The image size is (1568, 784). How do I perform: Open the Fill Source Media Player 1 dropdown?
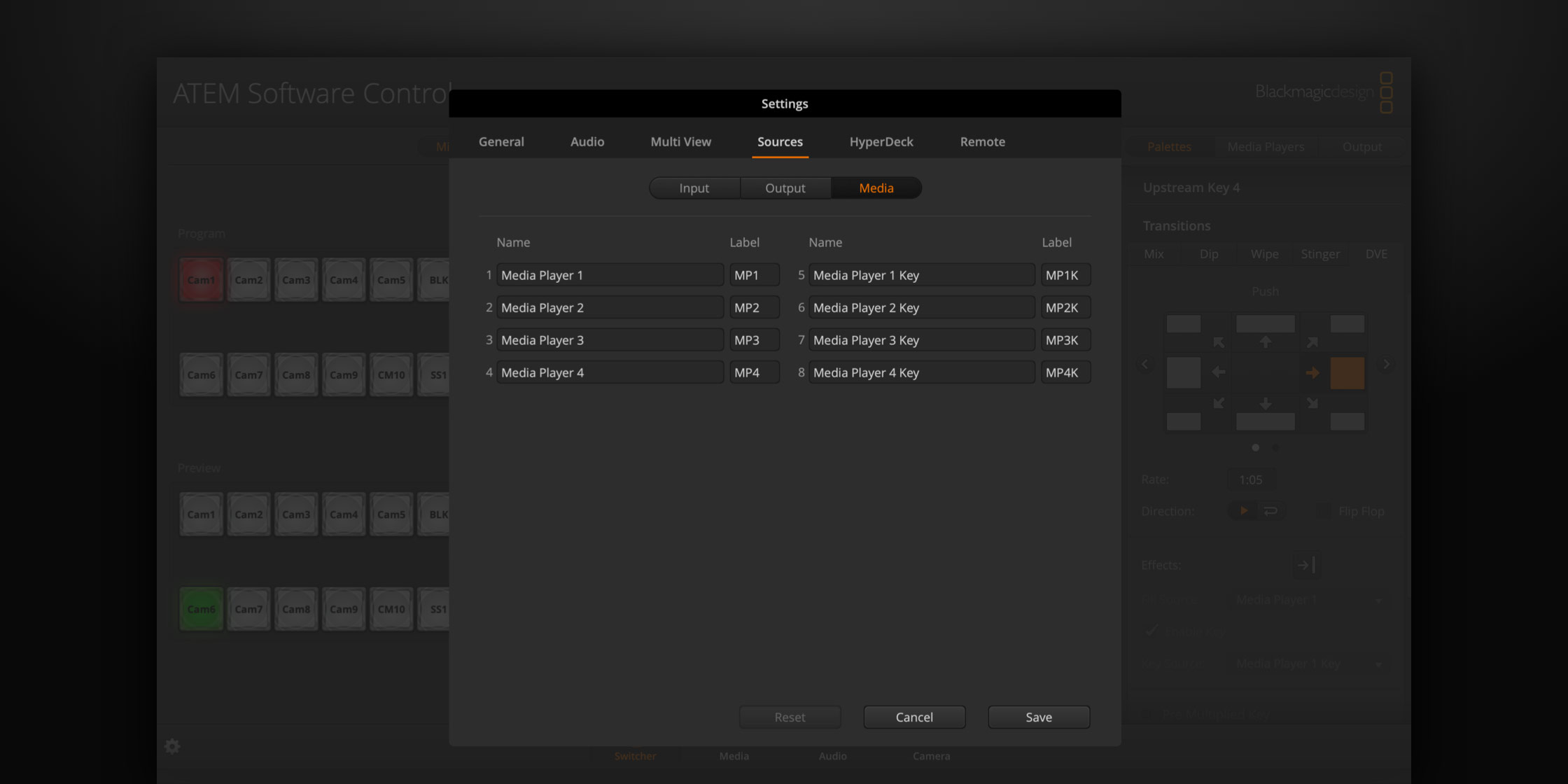[1309, 599]
